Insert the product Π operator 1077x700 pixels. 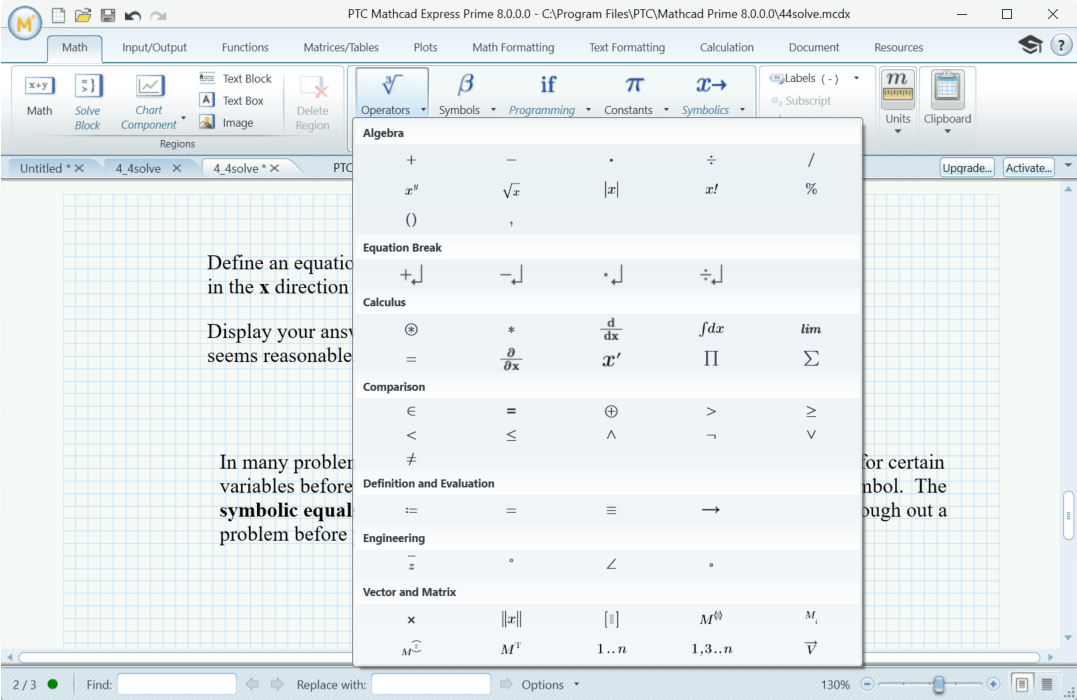coord(711,359)
